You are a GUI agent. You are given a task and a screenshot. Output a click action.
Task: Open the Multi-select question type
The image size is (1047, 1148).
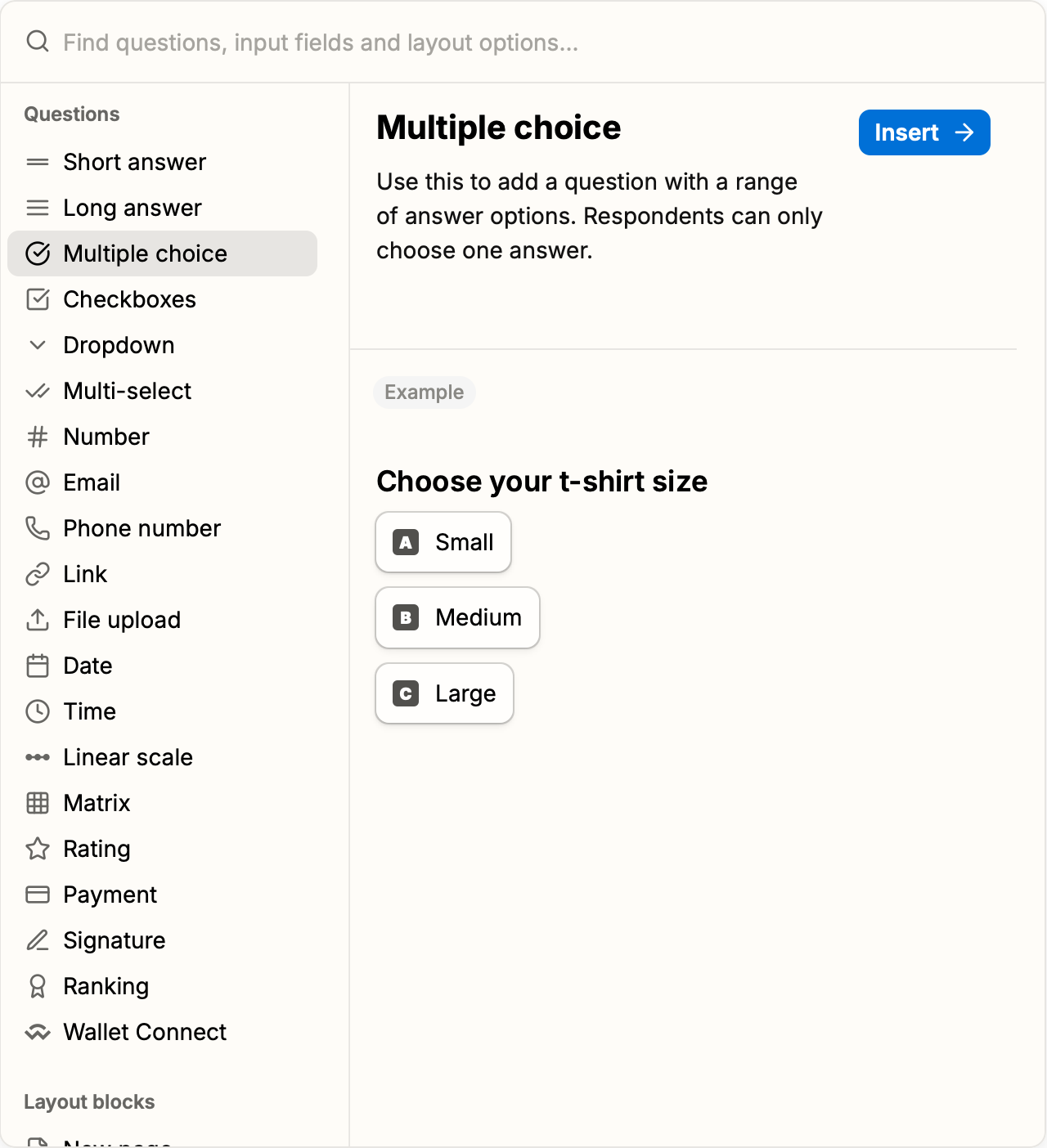tap(127, 391)
